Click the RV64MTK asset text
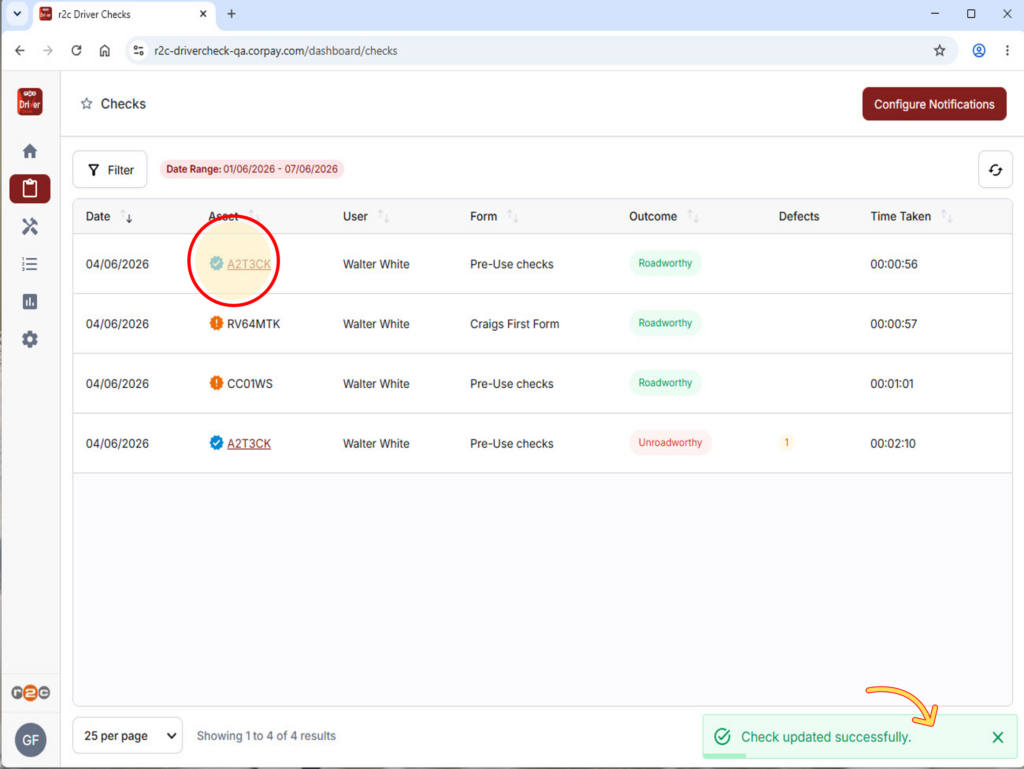 pyautogui.click(x=253, y=324)
